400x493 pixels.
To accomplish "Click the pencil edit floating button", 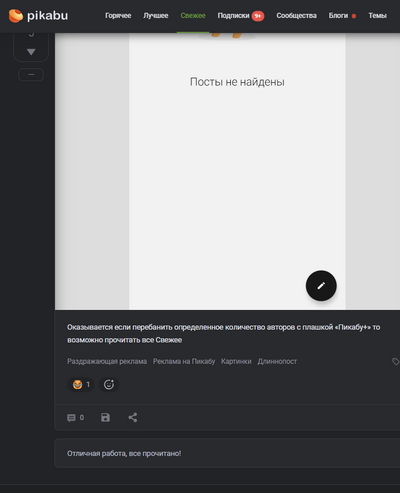I will click(x=321, y=286).
